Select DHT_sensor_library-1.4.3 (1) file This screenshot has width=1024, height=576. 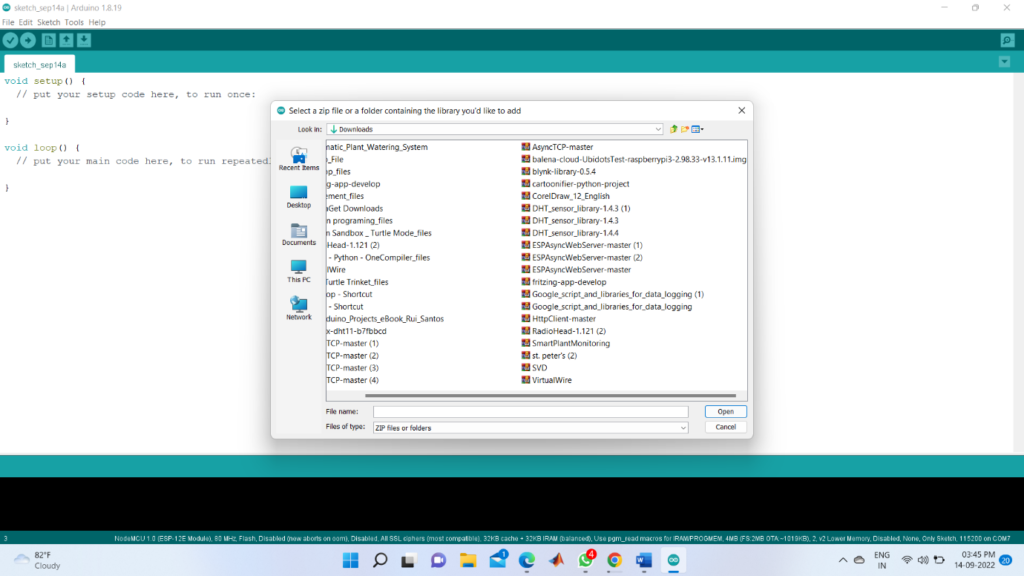[x=576, y=208]
